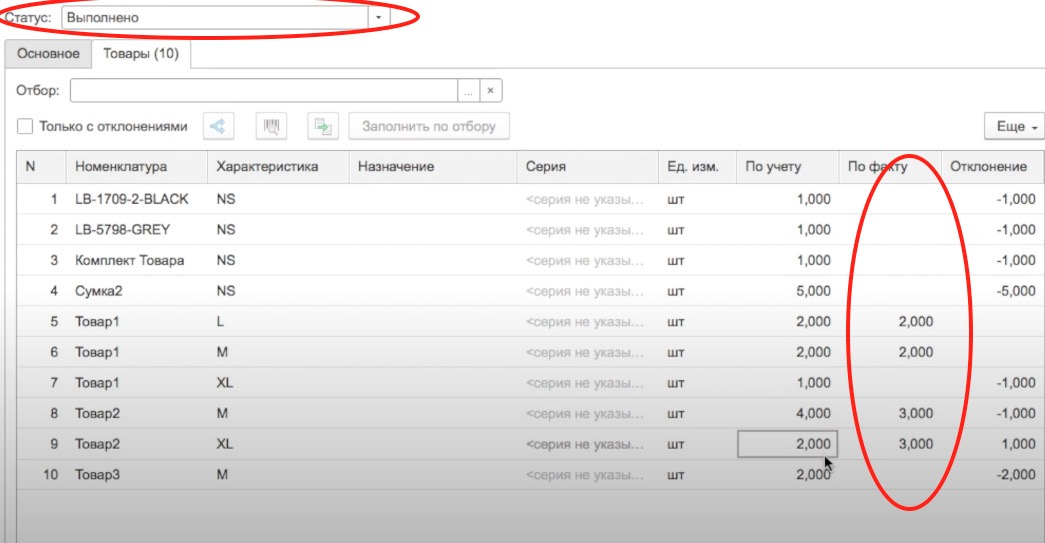Switch to the Основное tab

point(48,54)
